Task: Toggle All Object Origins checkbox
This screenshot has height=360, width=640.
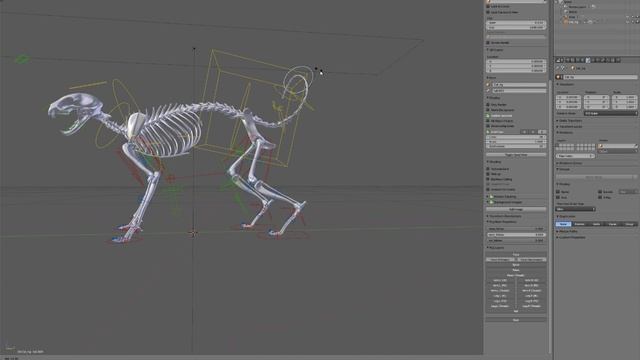Action: tap(488, 121)
